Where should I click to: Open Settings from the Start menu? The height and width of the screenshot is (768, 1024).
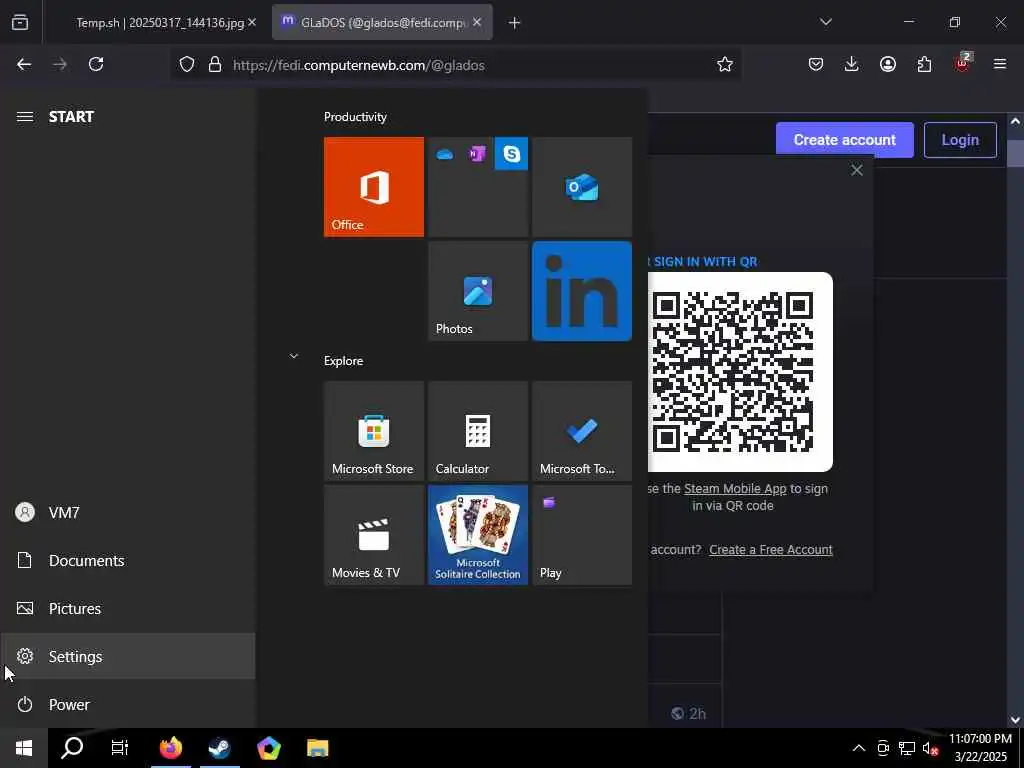(128, 656)
